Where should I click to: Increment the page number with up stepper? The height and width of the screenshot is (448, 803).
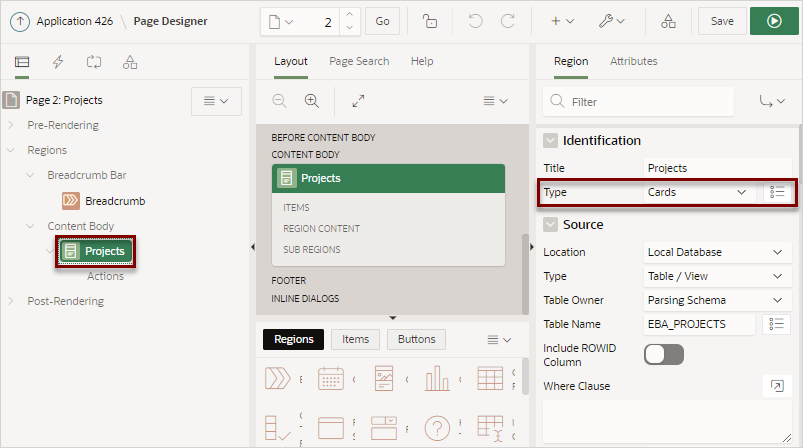point(349,15)
